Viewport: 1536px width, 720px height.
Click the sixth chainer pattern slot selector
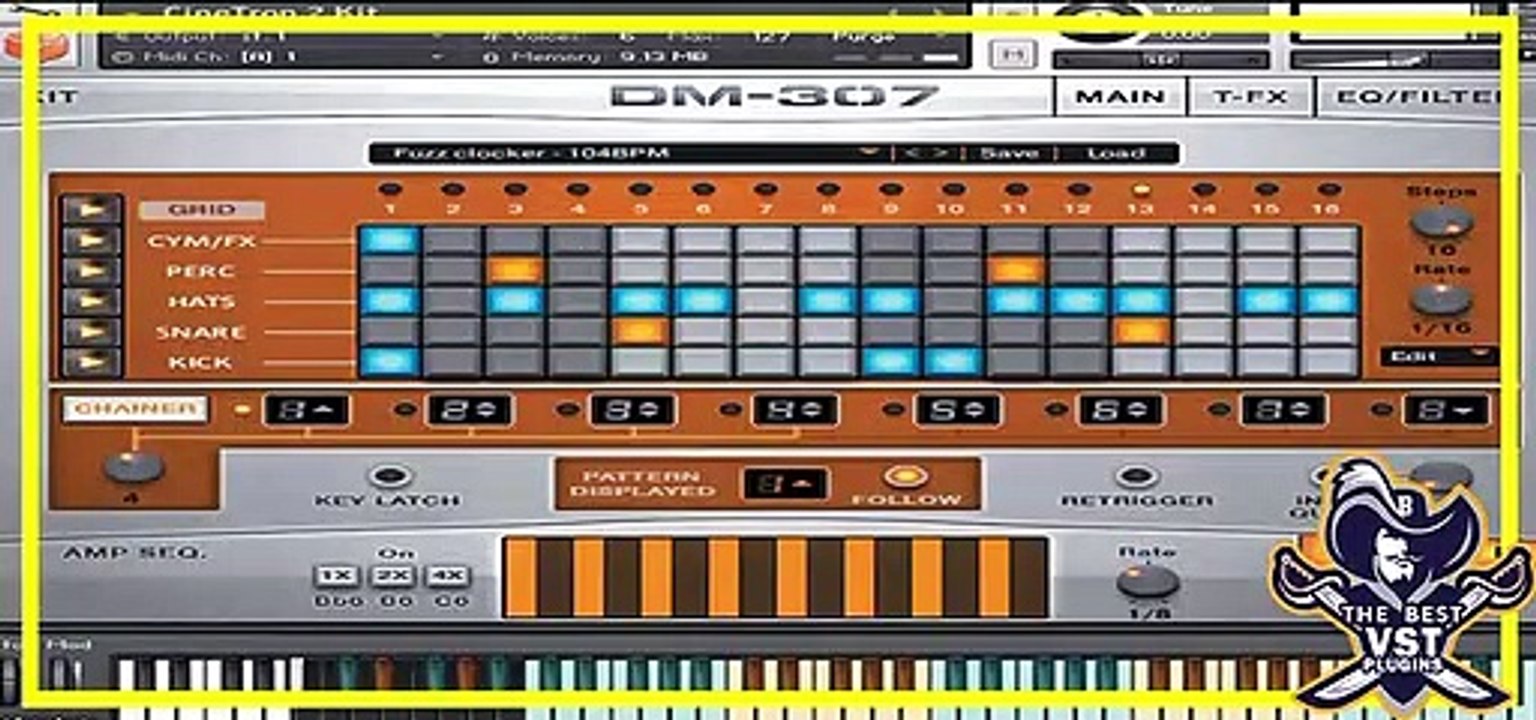pyautogui.click(x=1121, y=409)
